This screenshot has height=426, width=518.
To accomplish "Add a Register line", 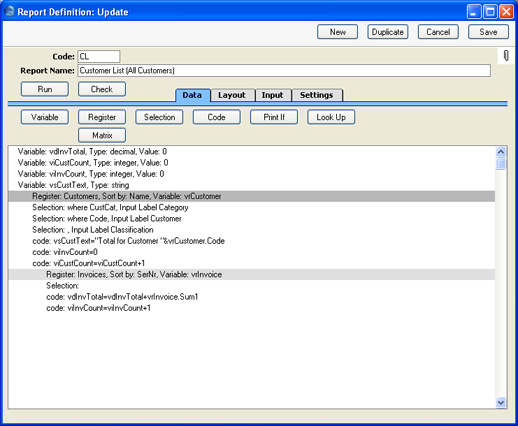I will point(102,117).
